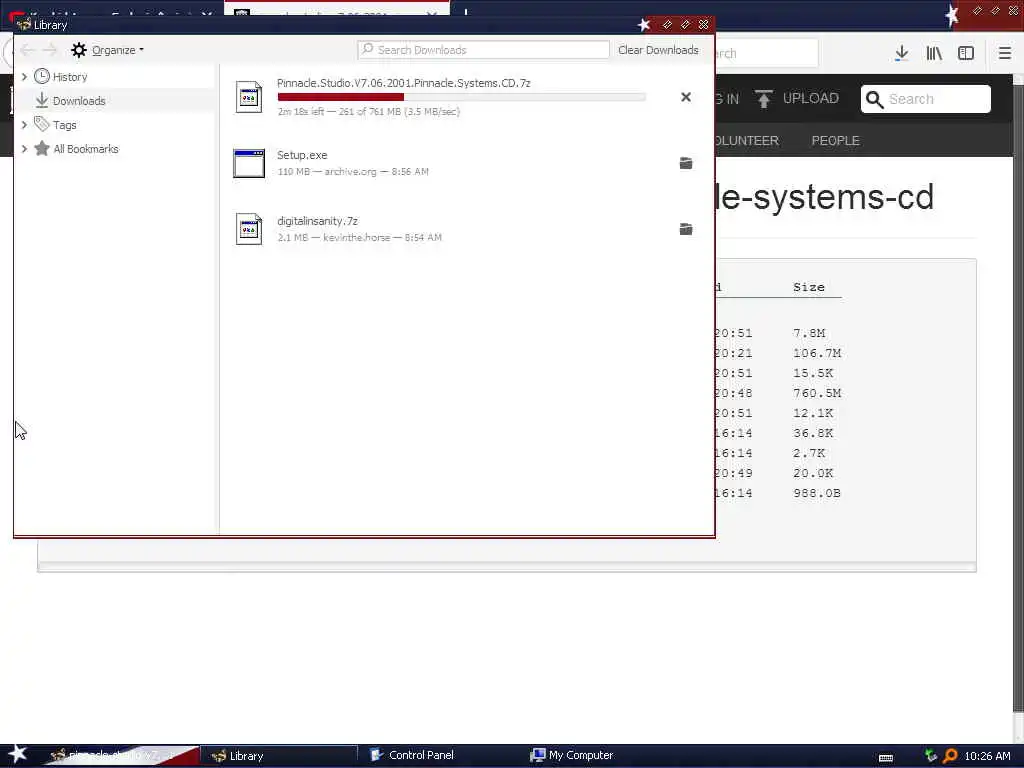
Task: Select Tags in the Library sidebar
Action: (x=65, y=125)
